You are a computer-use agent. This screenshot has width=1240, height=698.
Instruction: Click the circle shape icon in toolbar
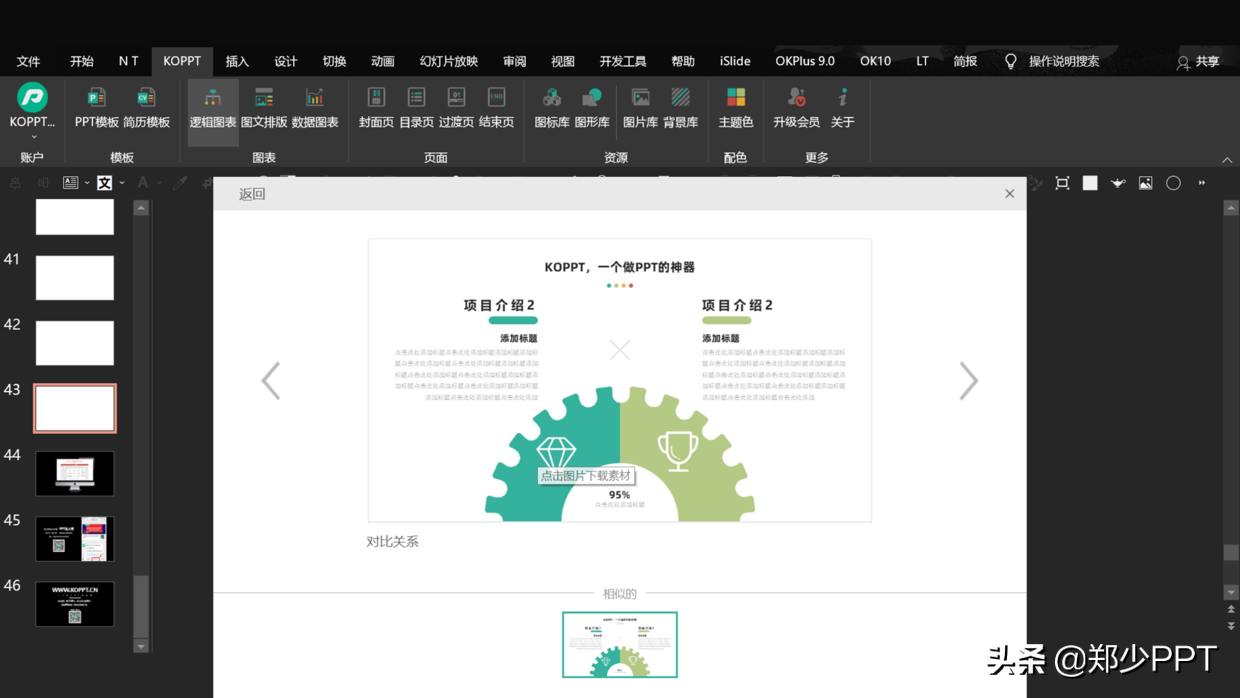click(x=1174, y=183)
